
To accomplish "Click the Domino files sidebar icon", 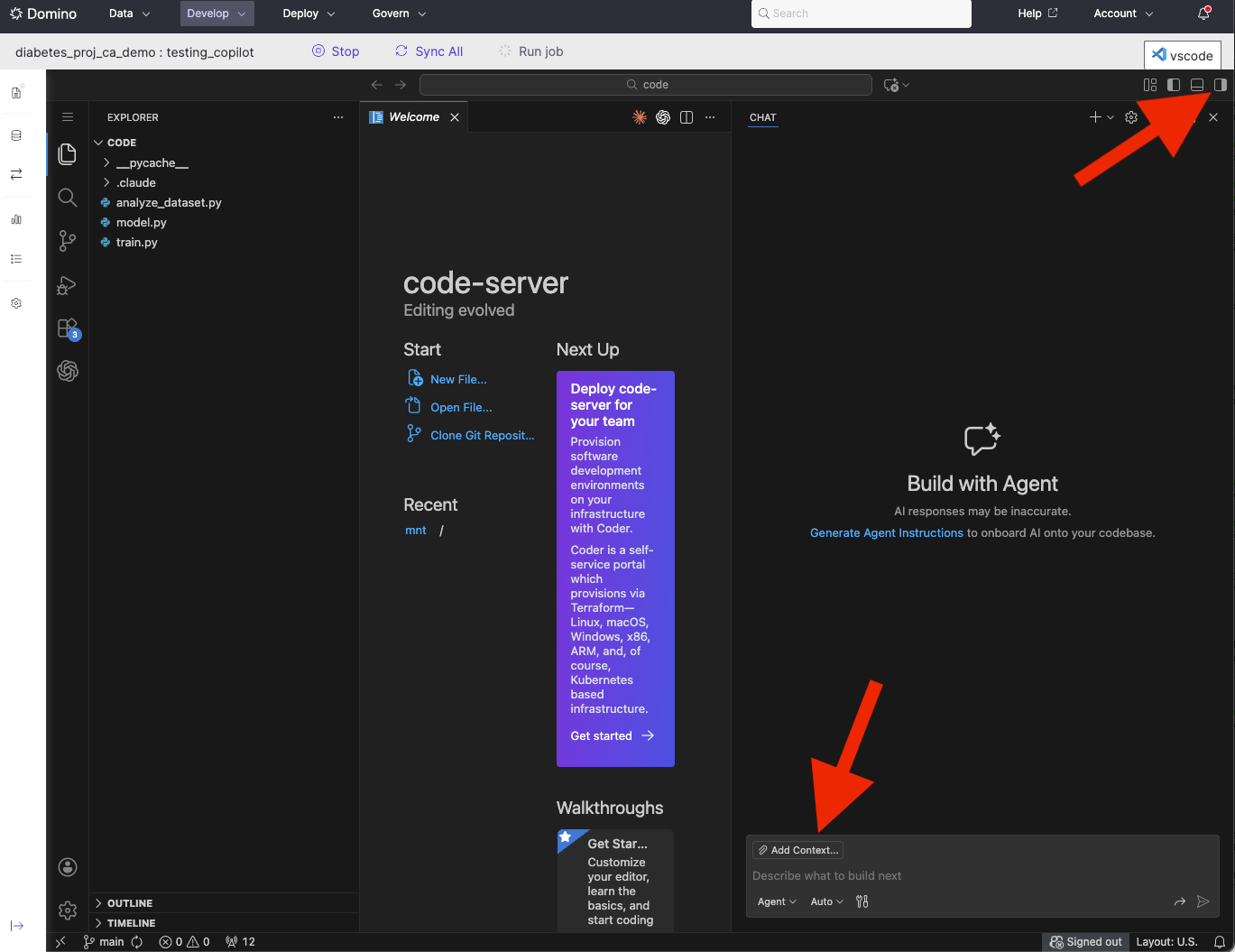I will [16, 93].
